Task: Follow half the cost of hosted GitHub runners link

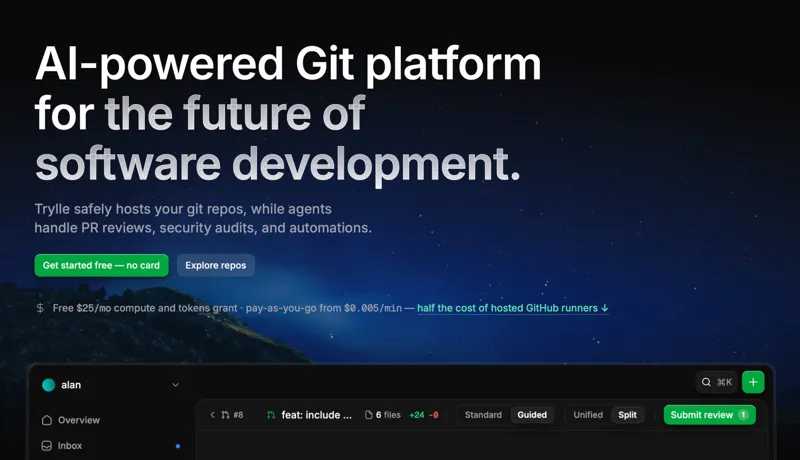Action: (513, 308)
